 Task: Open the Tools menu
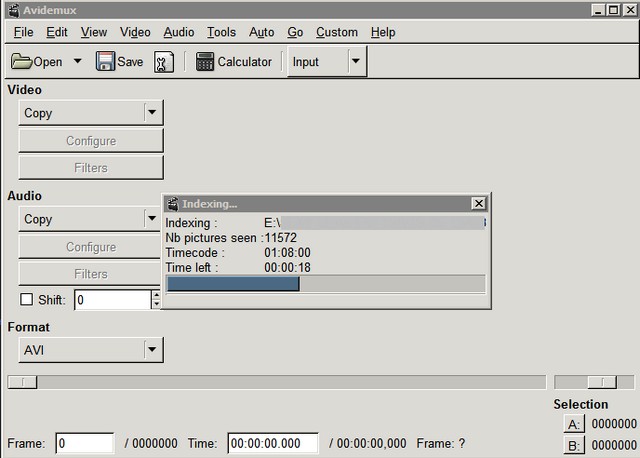tap(222, 32)
